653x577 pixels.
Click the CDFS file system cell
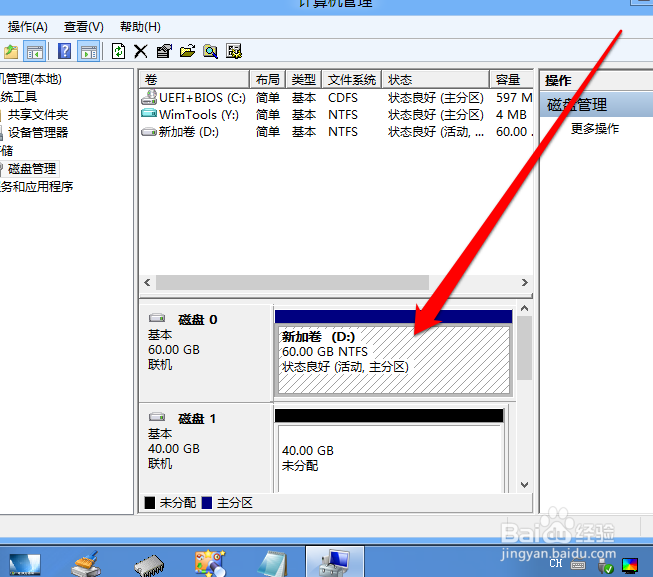343,98
